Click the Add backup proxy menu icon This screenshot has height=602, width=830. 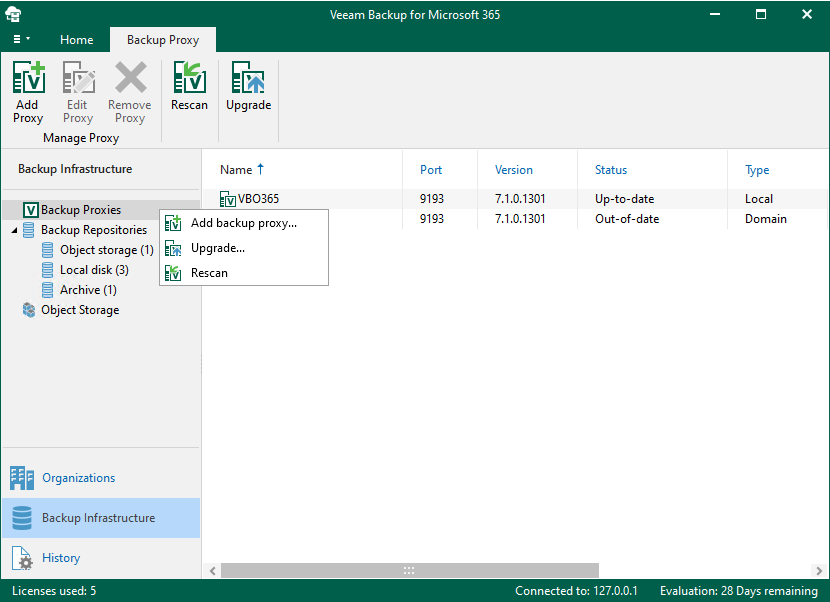coord(173,223)
